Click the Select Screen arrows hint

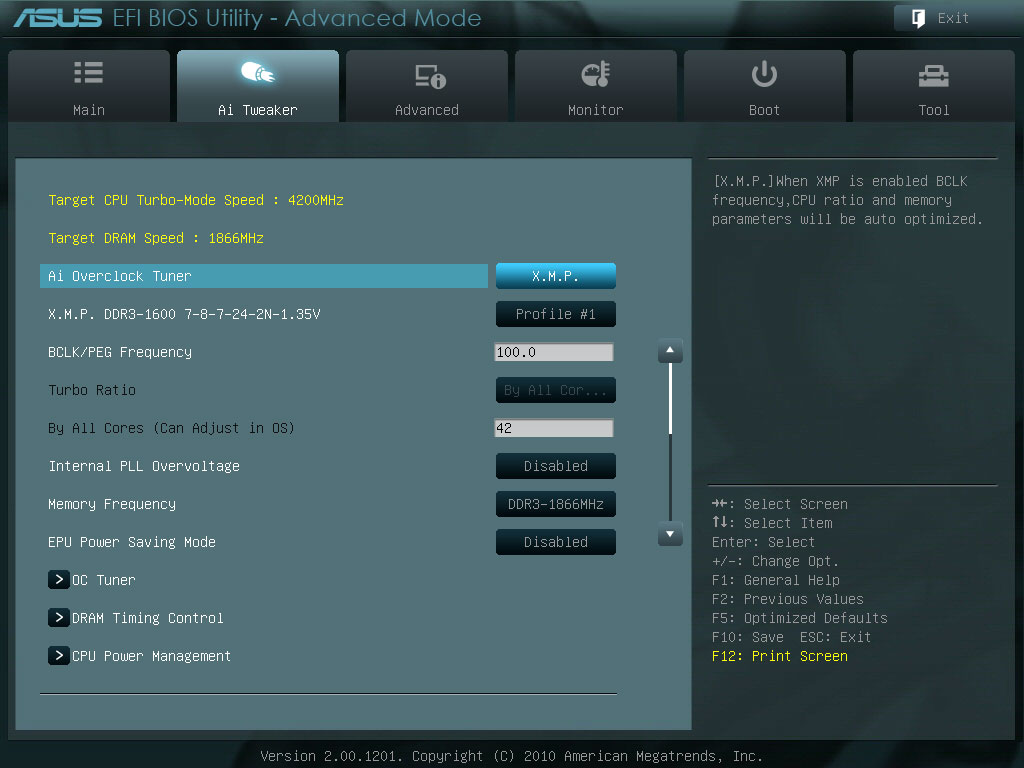[780, 504]
